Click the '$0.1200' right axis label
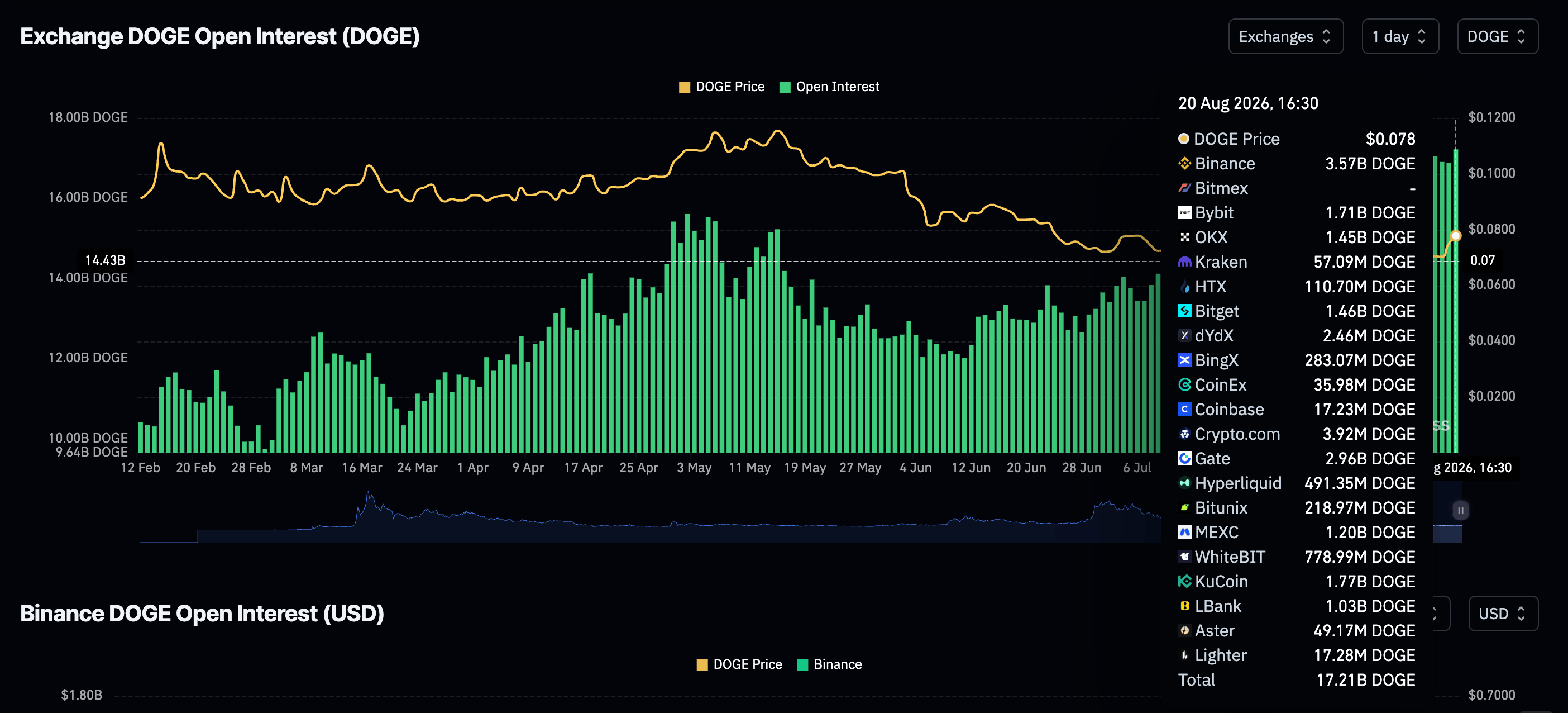This screenshot has height=713, width=1568. click(1492, 117)
